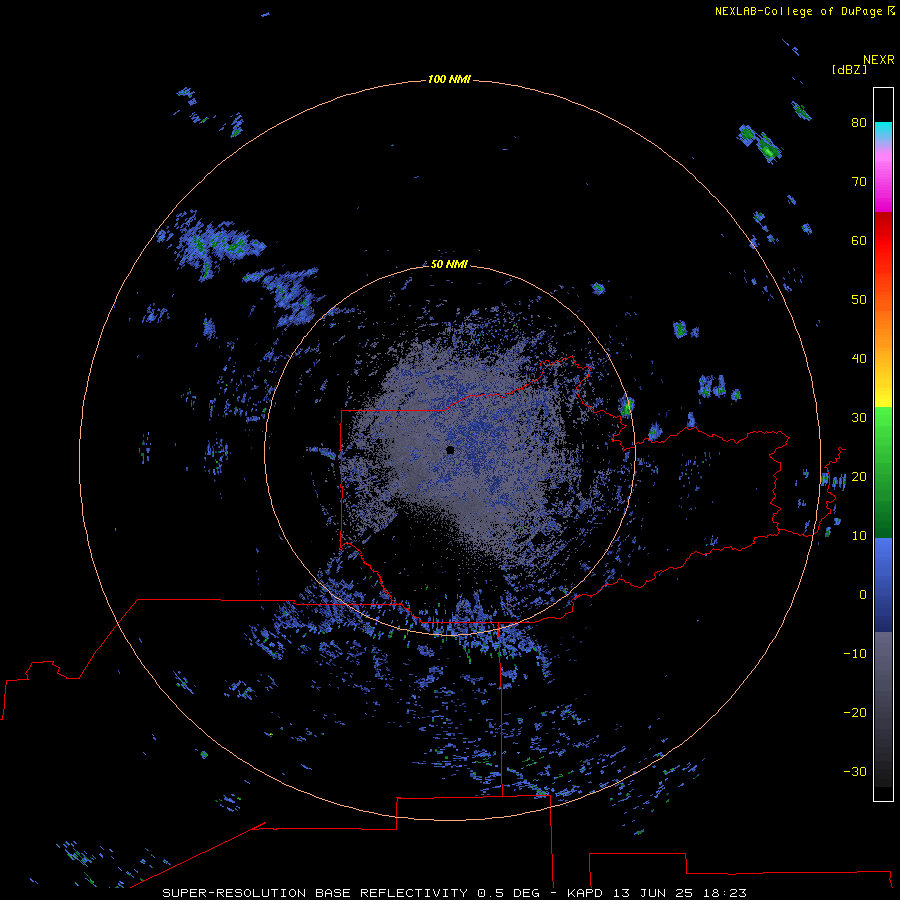Click the 60 value on the dBZ scale

point(859,240)
